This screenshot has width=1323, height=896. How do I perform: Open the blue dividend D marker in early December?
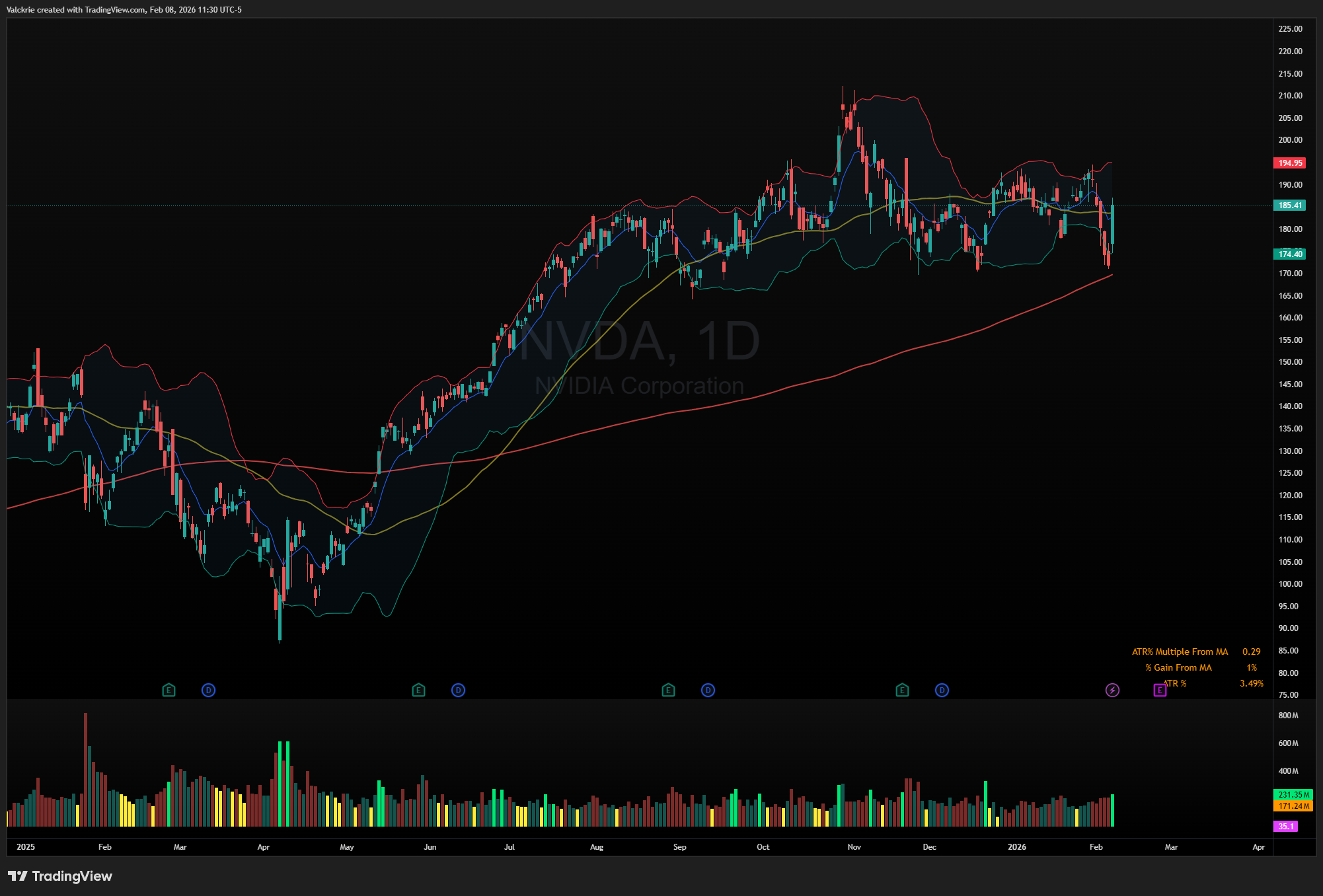pyautogui.click(x=942, y=691)
